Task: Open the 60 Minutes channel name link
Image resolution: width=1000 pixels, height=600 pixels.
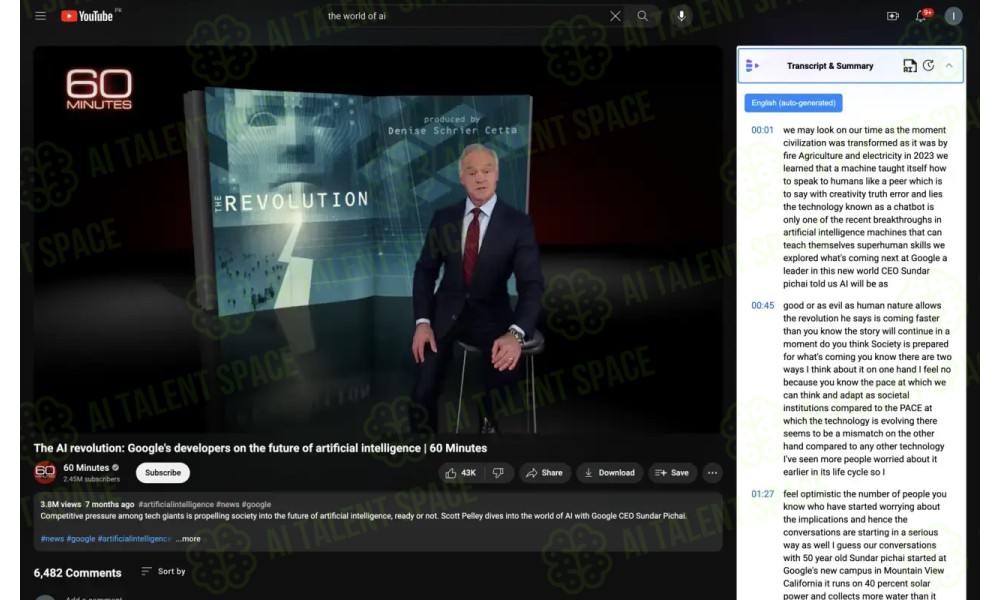Action: 86,467
